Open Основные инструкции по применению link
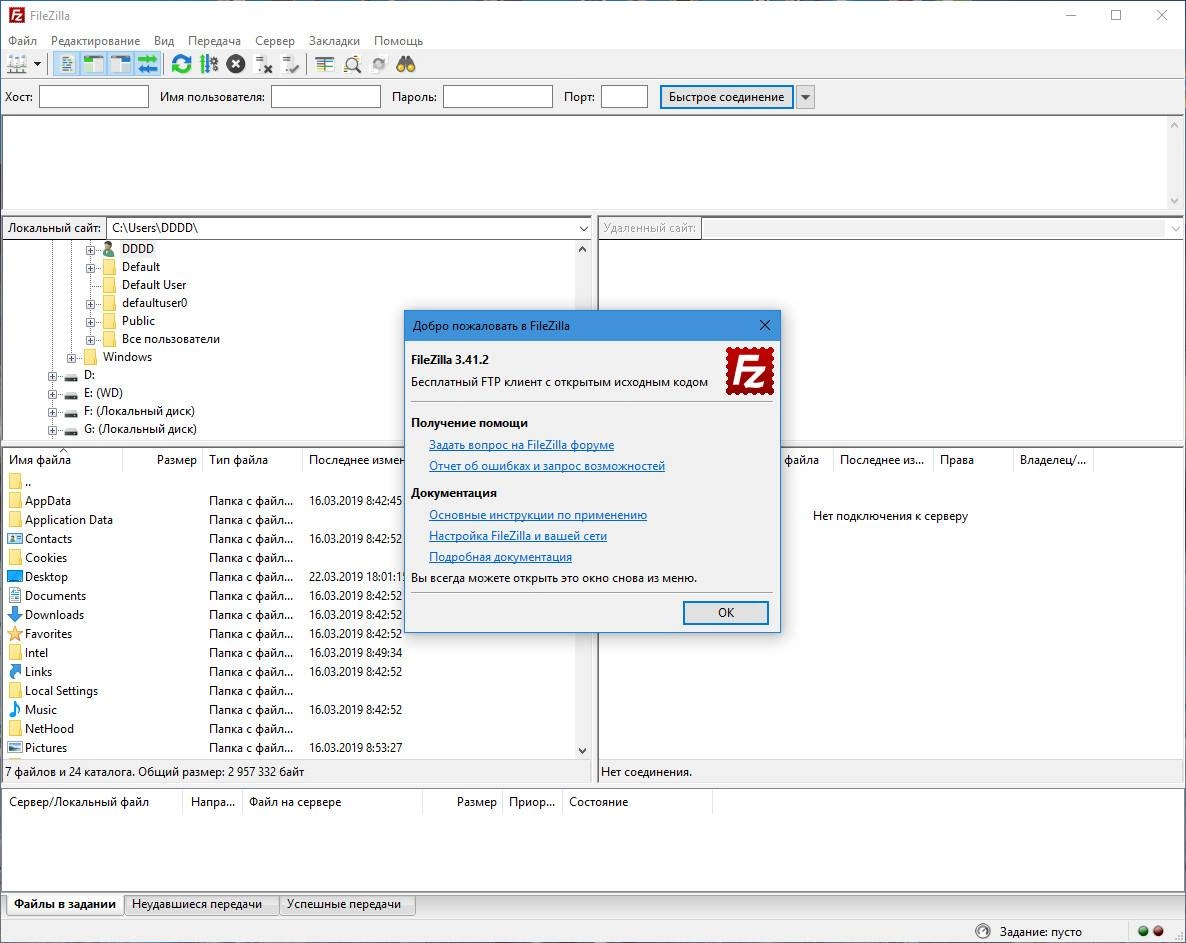 coord(538,516)
